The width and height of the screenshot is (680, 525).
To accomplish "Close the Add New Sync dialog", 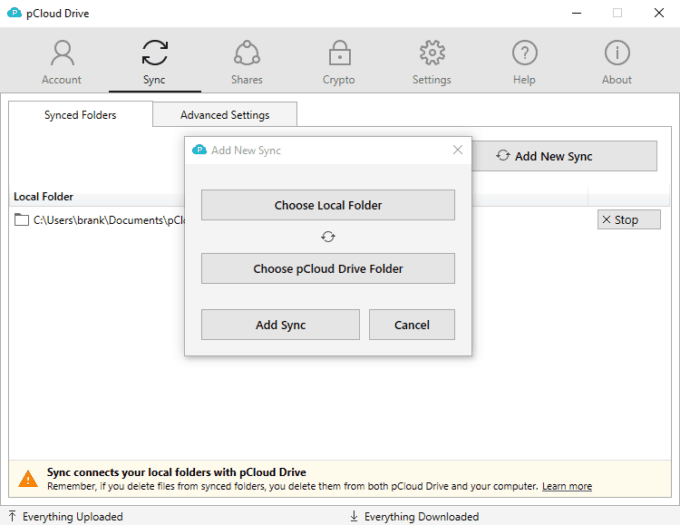I will (x=458, y=150).
